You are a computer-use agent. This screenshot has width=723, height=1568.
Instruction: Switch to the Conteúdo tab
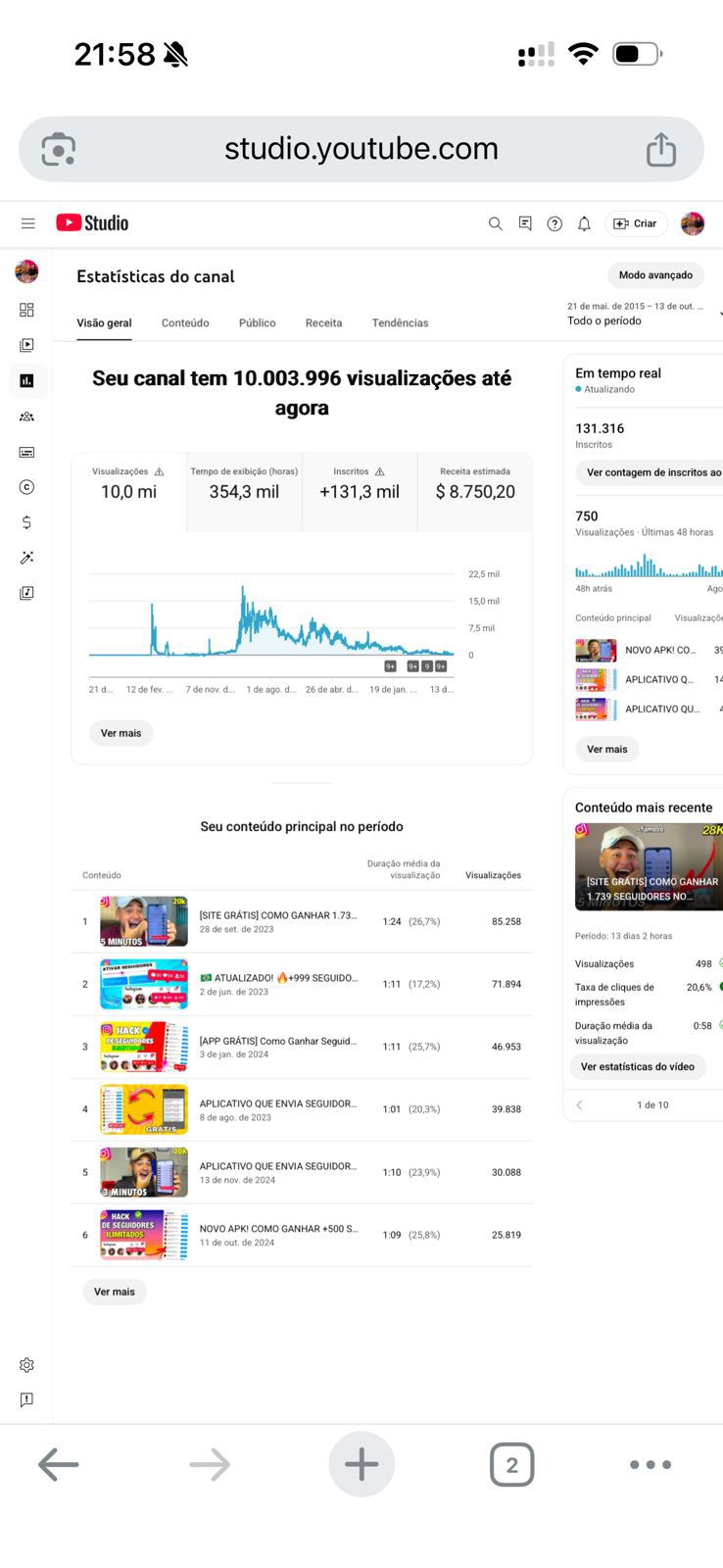tap(185, 322)
